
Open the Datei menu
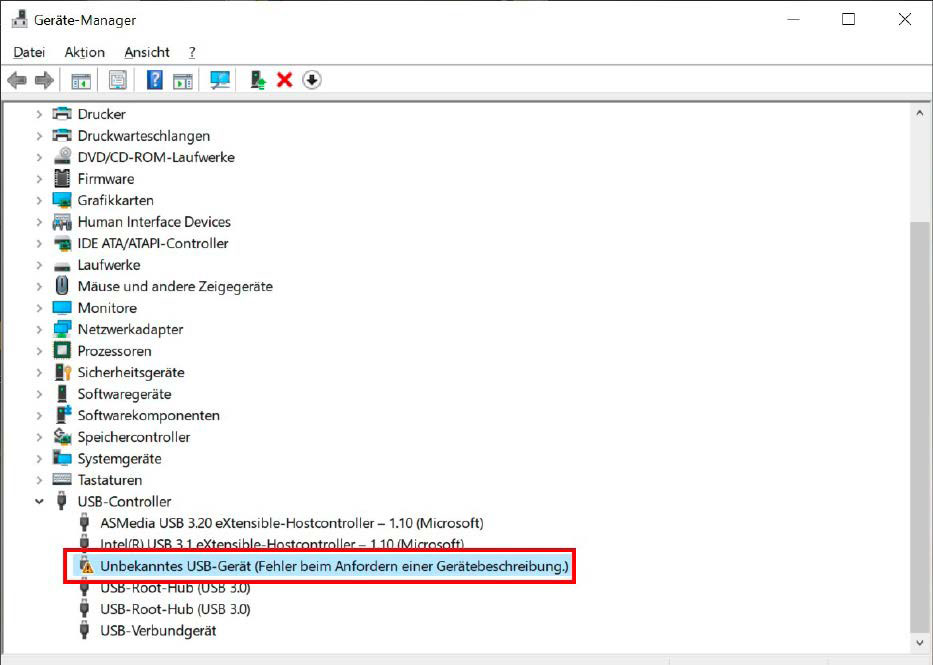(29, 52)
